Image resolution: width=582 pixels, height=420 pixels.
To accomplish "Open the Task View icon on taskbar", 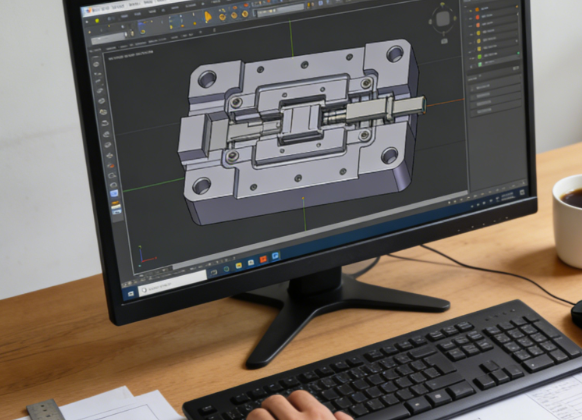I will (x=214, y=272).
